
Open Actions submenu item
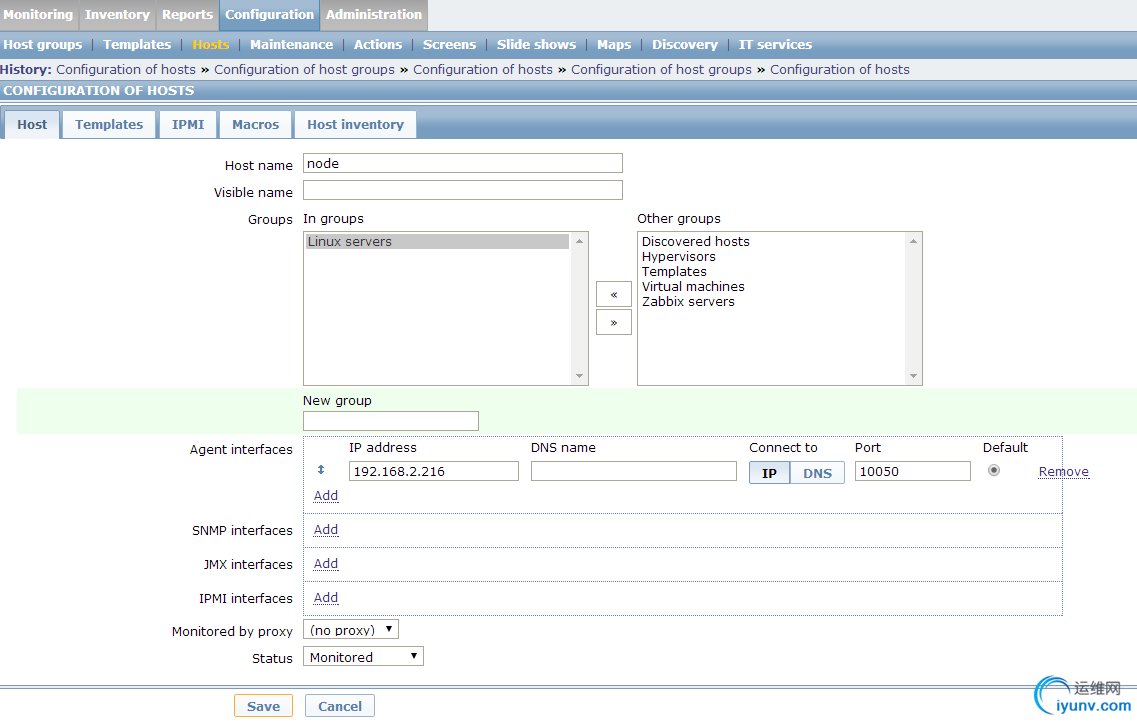(x=378, y=44)
